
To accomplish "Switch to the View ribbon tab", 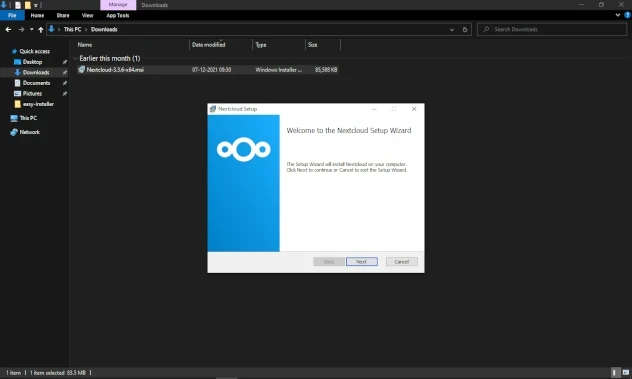I will pos(87,15).
